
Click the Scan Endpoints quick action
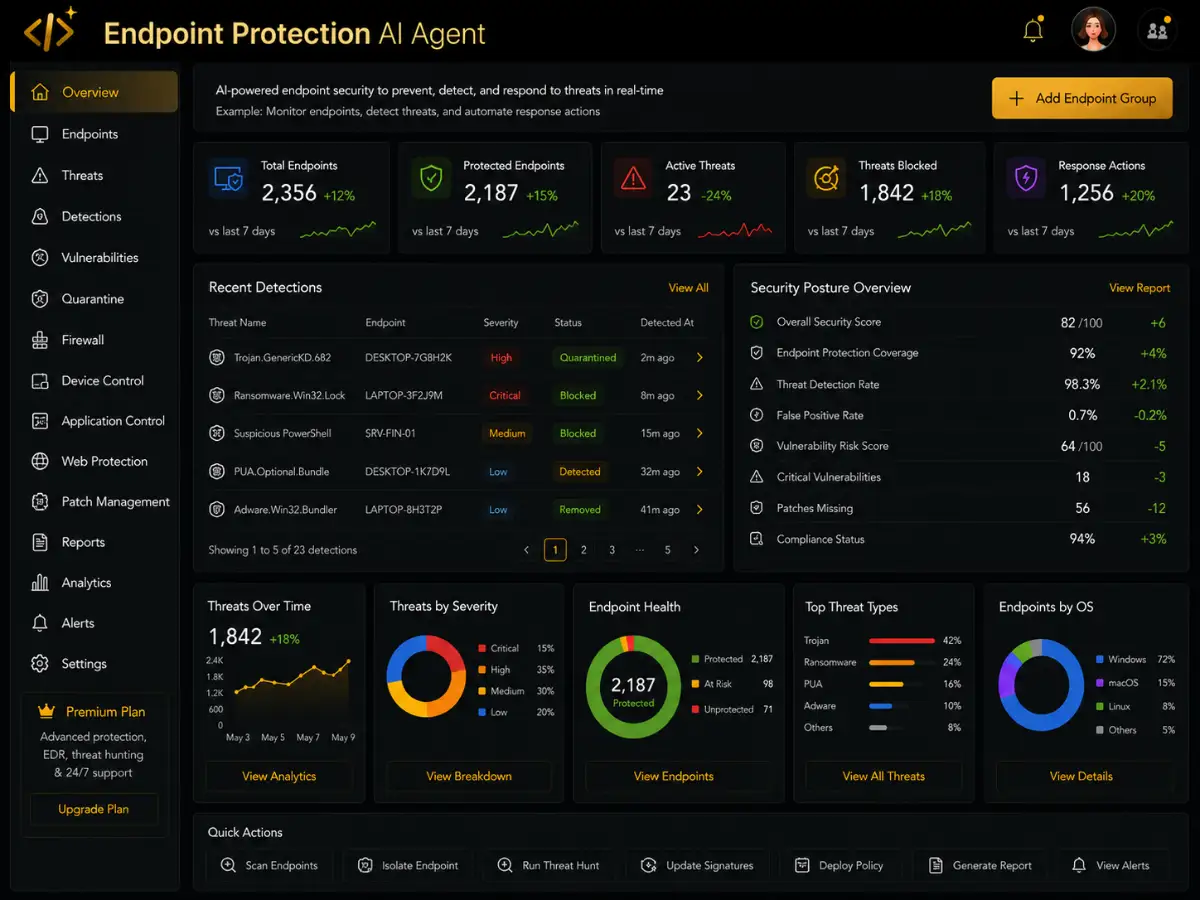[269, 865]
